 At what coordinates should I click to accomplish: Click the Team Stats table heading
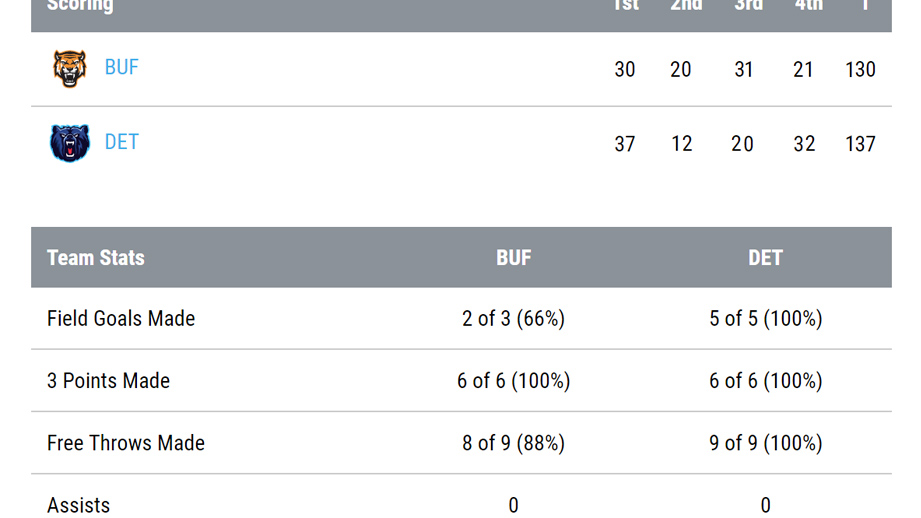coord(96,258)
